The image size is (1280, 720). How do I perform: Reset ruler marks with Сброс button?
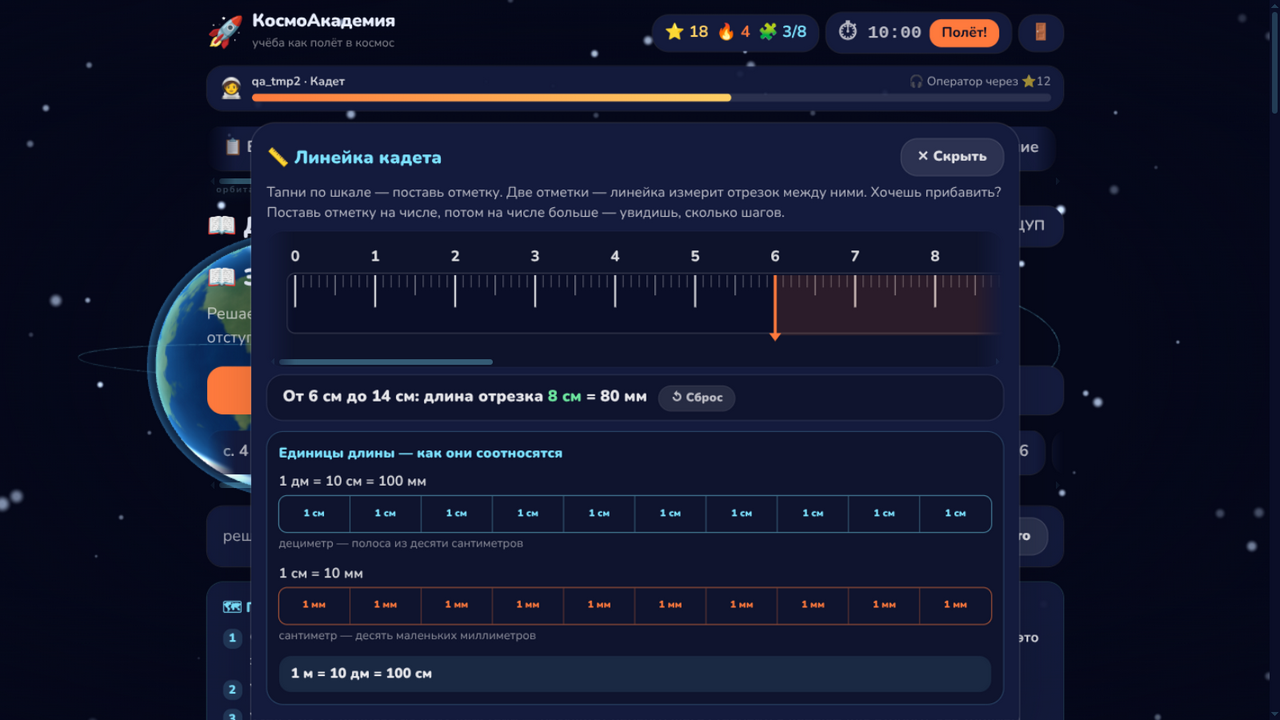697,397
